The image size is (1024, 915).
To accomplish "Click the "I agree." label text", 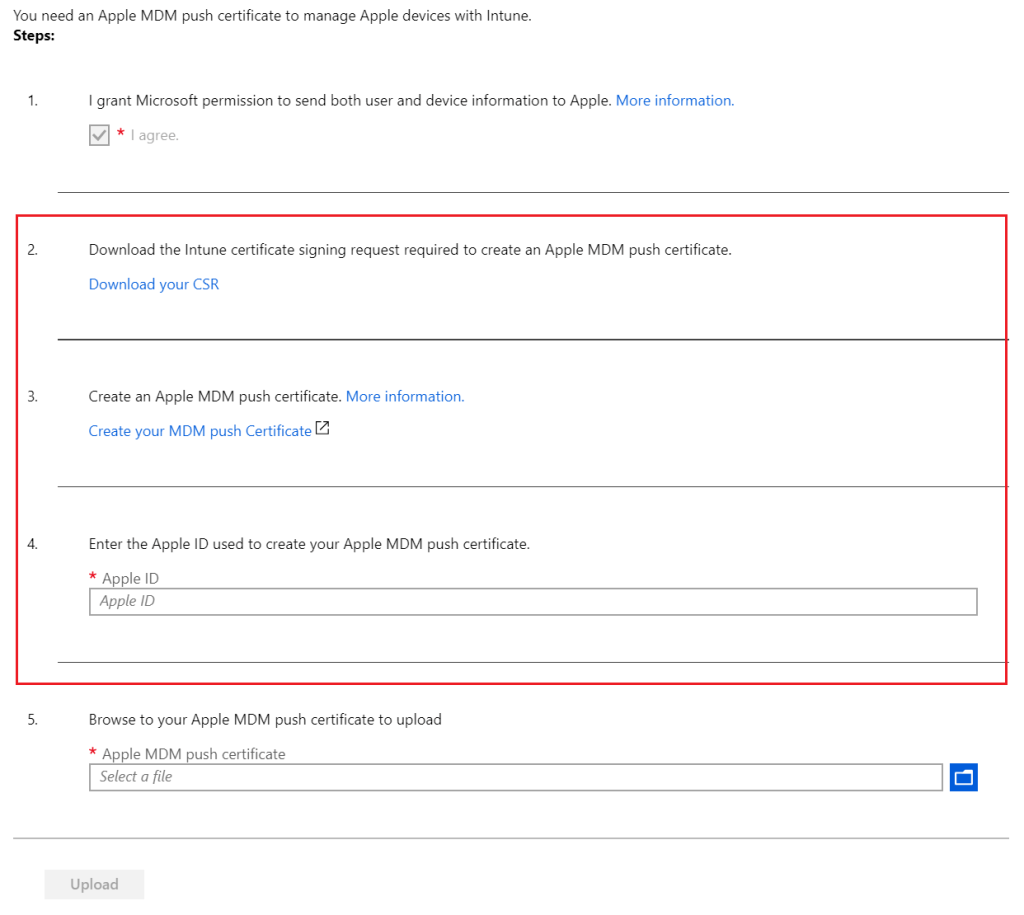I will point(154,136).
